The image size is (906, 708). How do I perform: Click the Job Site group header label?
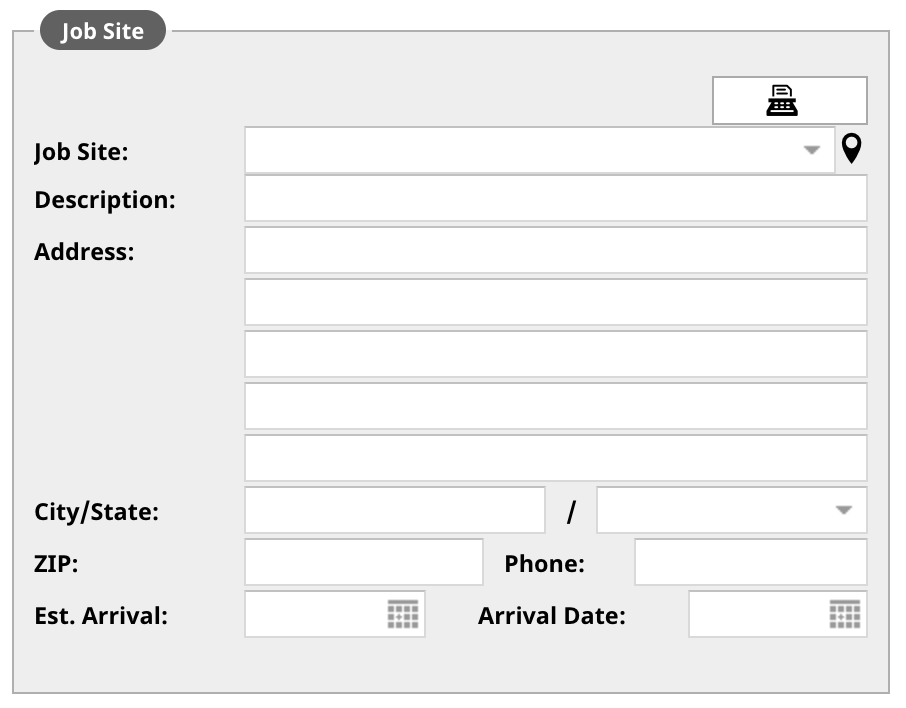(x=103, y=30)
